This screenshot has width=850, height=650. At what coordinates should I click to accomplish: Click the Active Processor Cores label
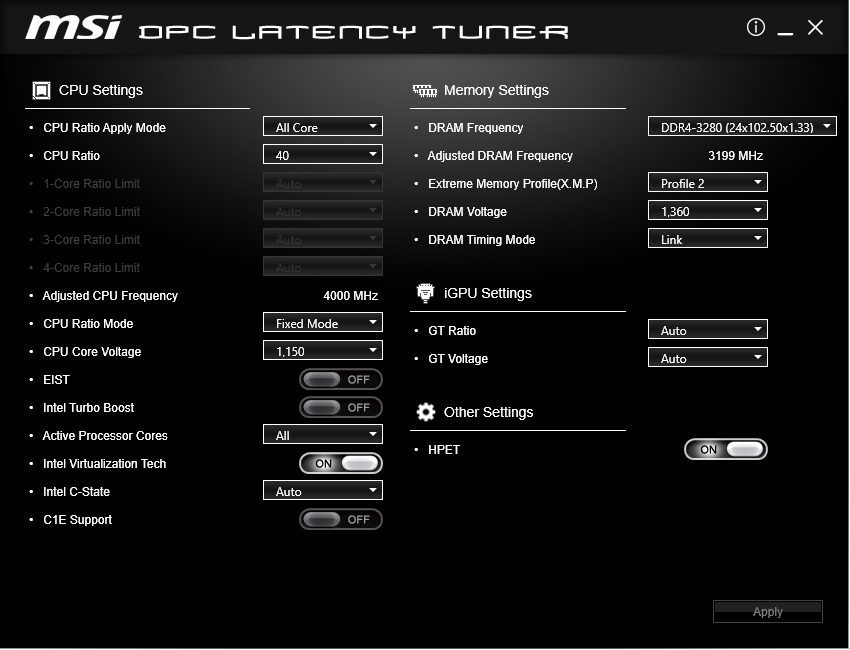[x=105, y=435]
